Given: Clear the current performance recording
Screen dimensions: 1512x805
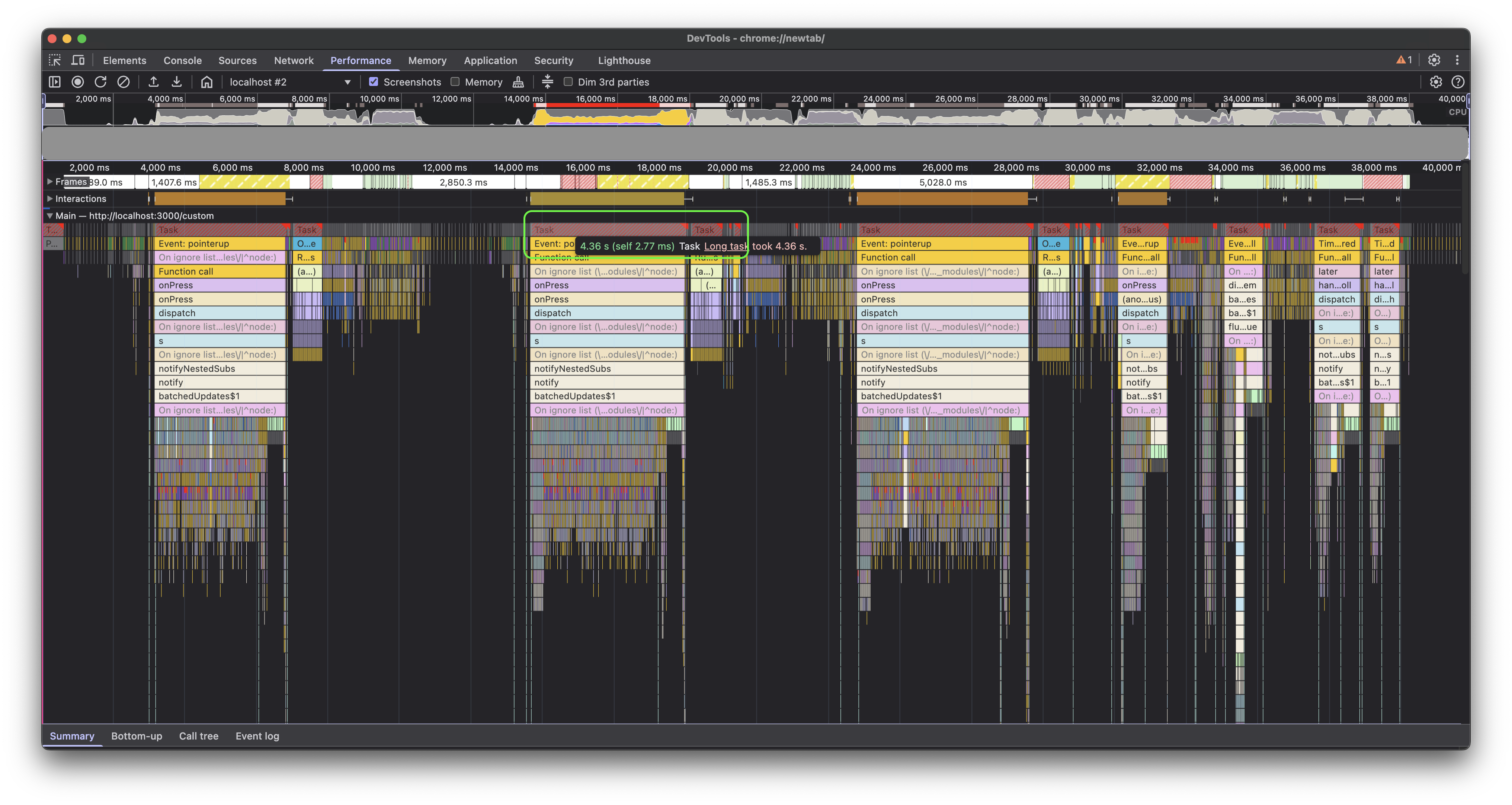Looking at the screenshot, I should (x=123, y=82).
